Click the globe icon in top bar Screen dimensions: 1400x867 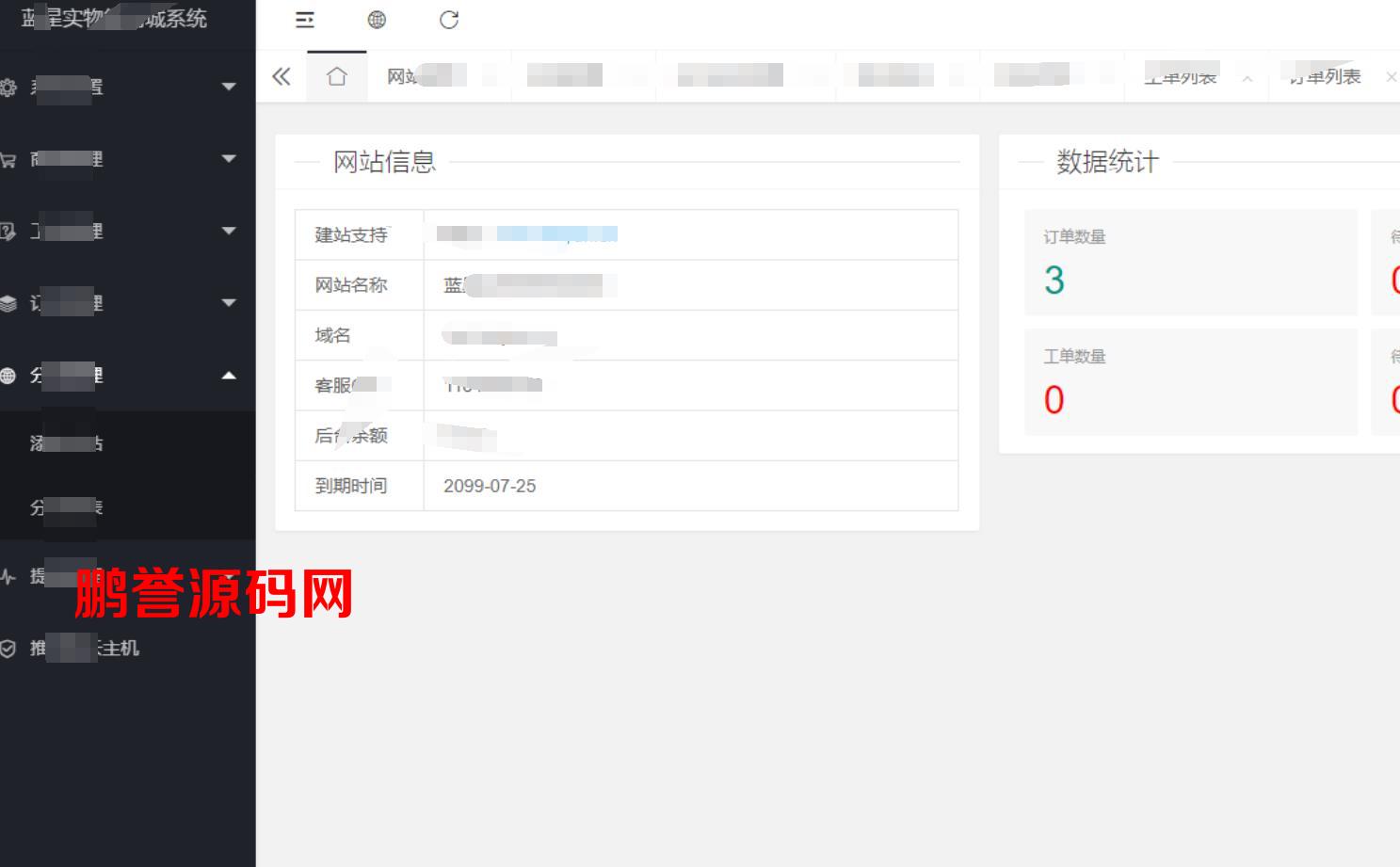[x=377, y=20]
